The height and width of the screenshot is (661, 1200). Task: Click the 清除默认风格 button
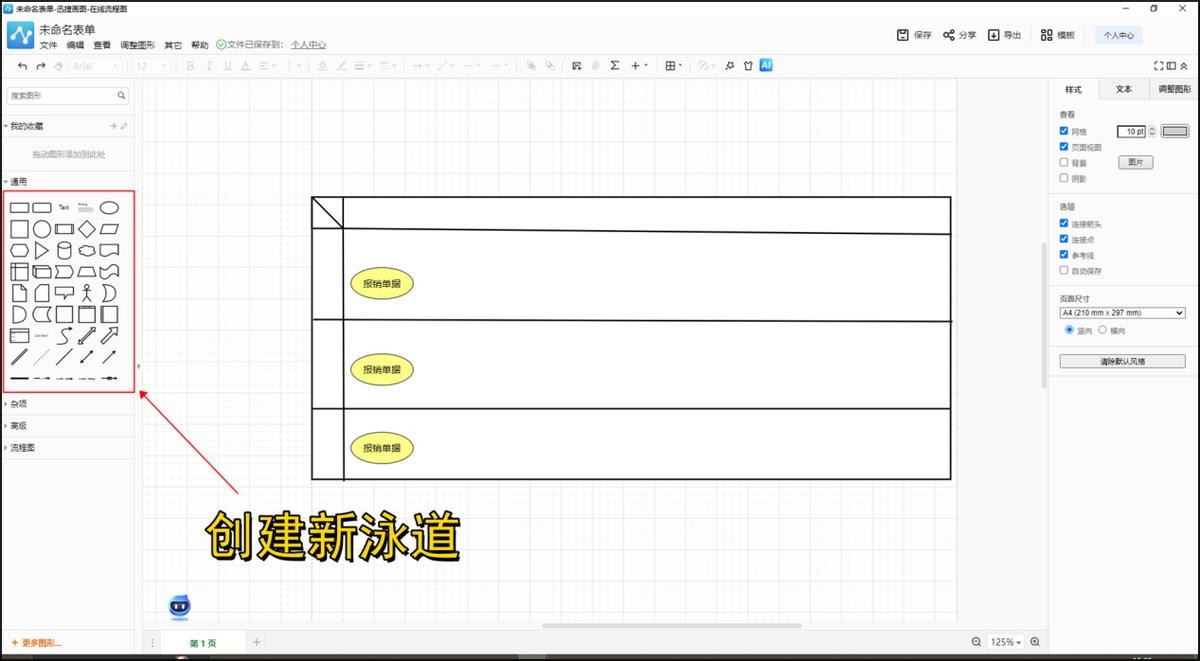[x=1122, y=361]
